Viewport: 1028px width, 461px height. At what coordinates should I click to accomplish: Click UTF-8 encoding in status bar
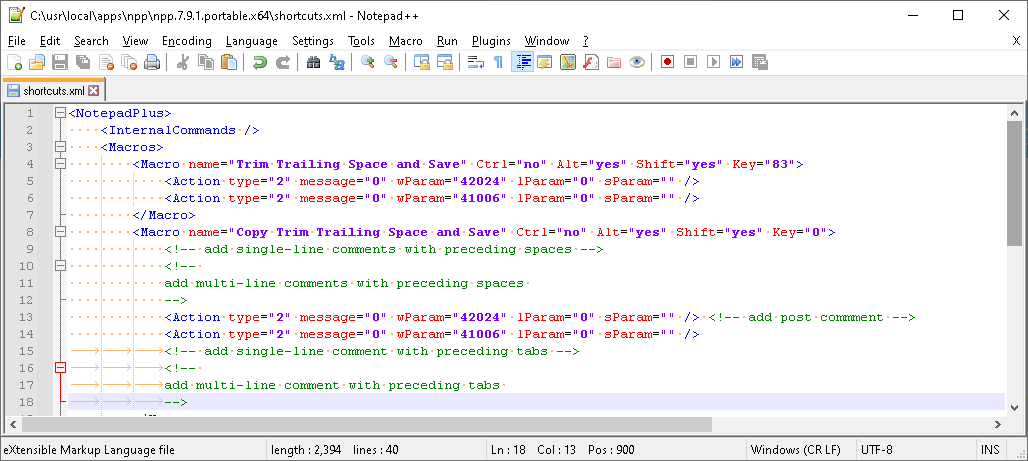877,450
